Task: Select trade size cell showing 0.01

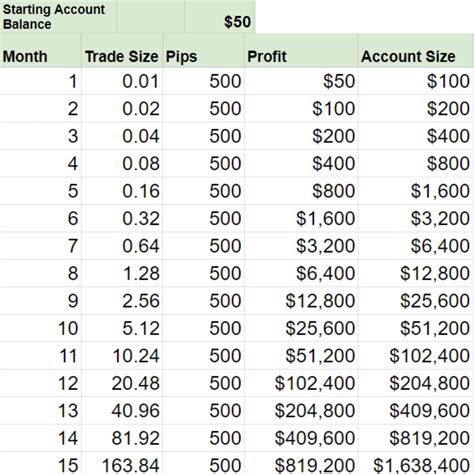Action: (122, 82)
